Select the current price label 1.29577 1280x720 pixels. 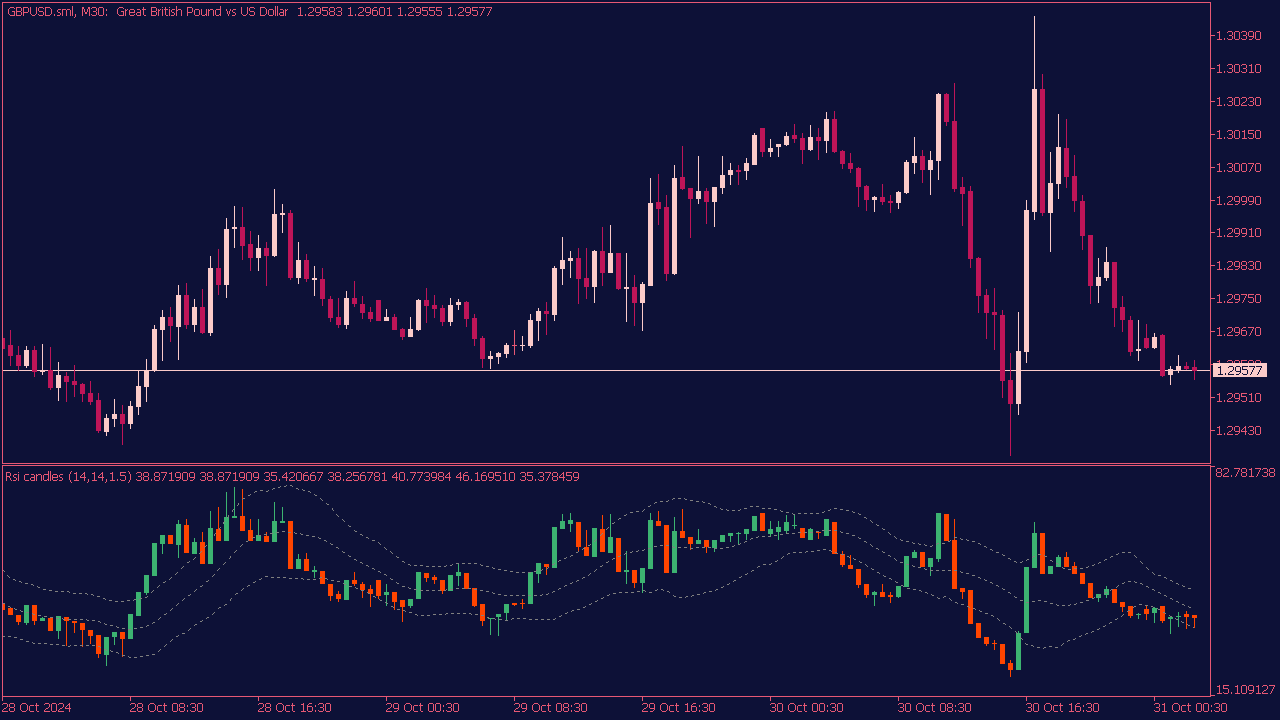pyautogui.click(x=1239, y=371)
